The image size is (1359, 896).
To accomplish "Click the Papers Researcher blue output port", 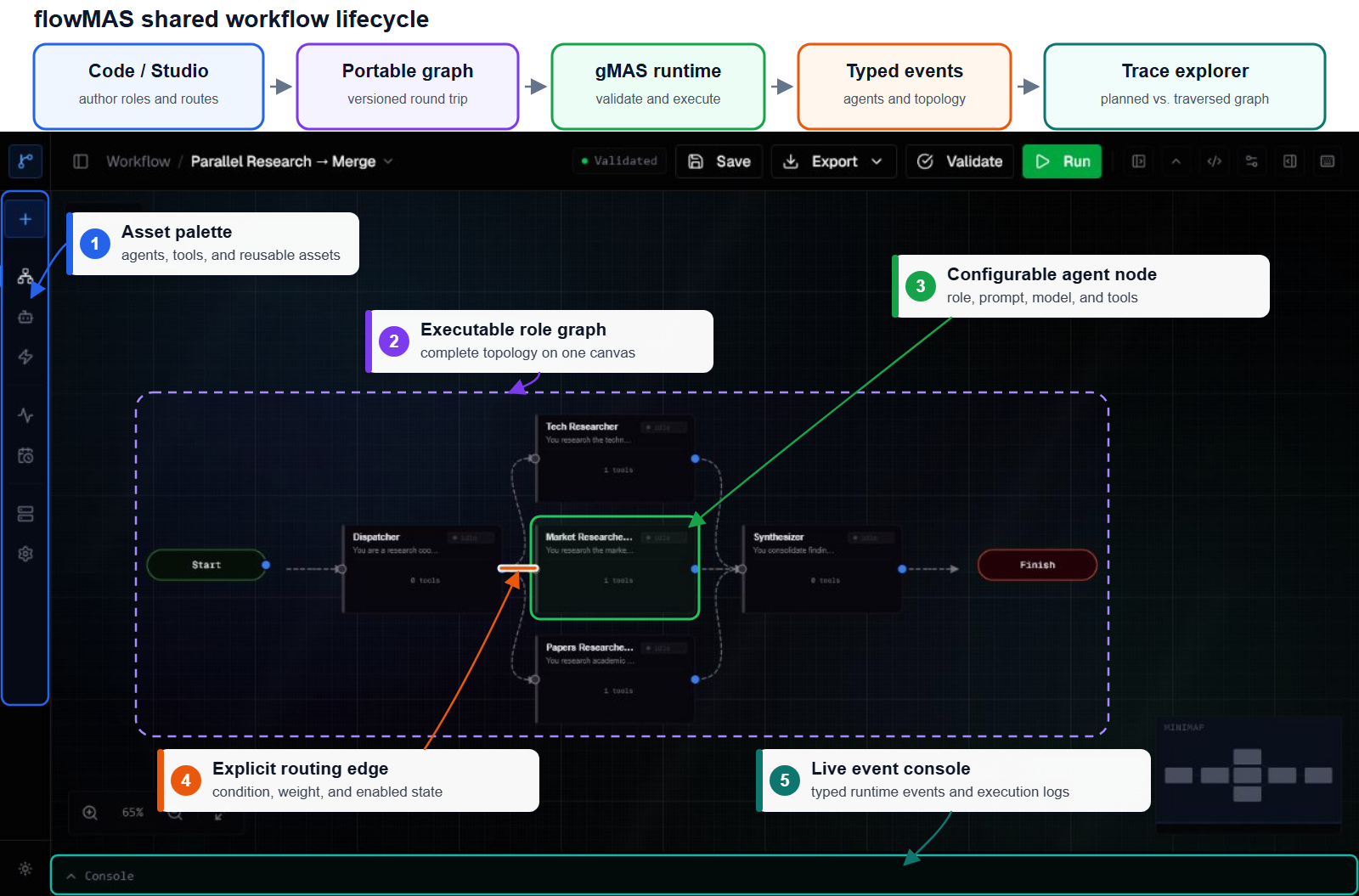I will tap(695, 679).
